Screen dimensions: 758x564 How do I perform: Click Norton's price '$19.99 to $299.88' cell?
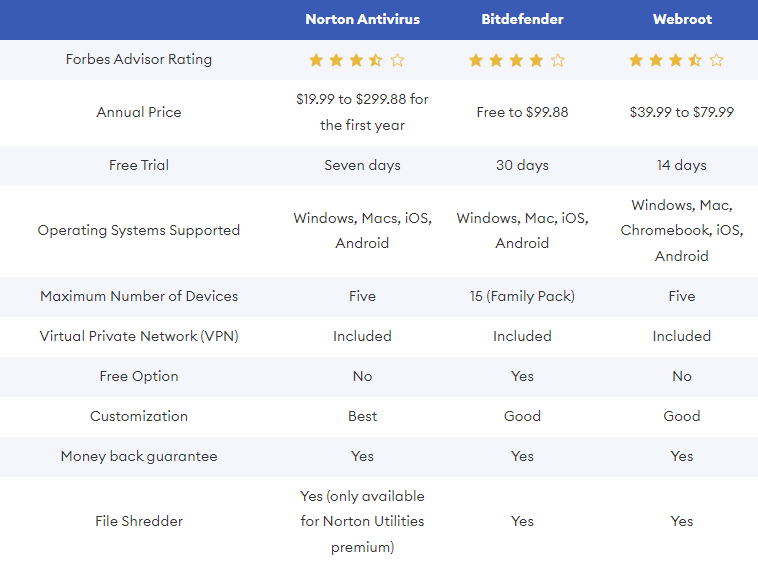[362, 112]
